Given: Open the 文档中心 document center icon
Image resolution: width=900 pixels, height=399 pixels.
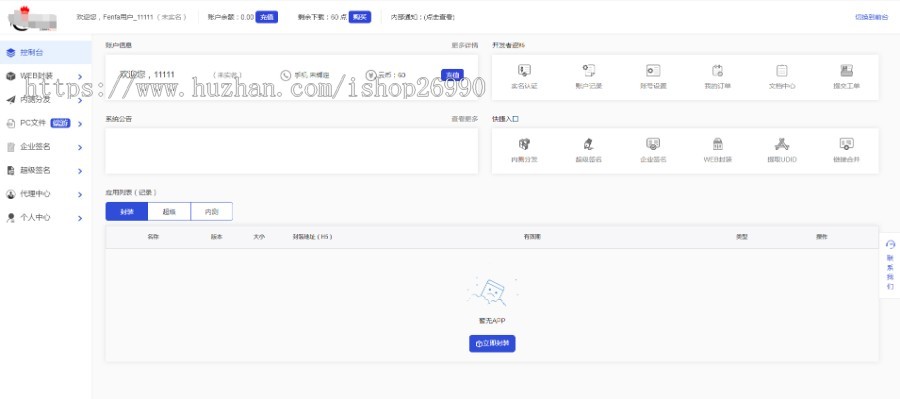Looking at the screenshot, I should pyautogui.click(x=782, y=71).
